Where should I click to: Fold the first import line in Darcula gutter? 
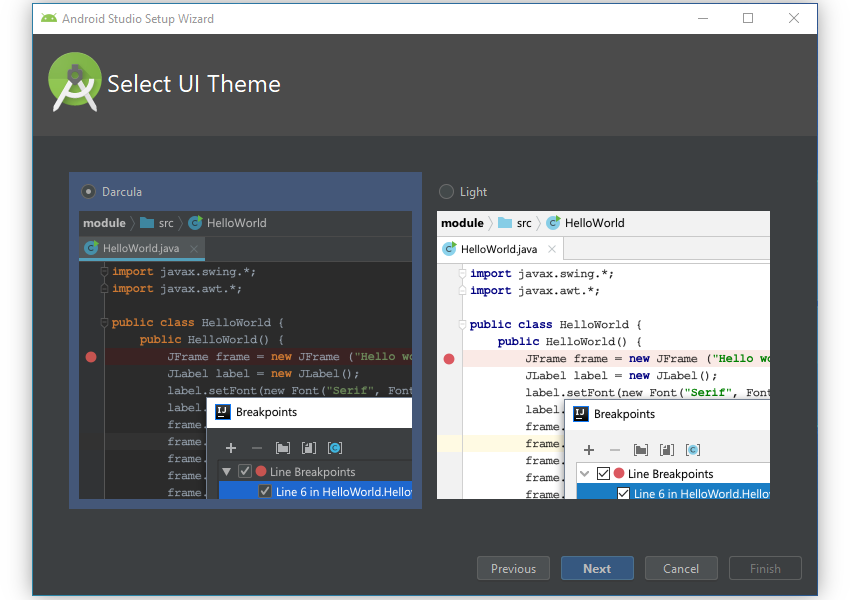pos(104,272)
